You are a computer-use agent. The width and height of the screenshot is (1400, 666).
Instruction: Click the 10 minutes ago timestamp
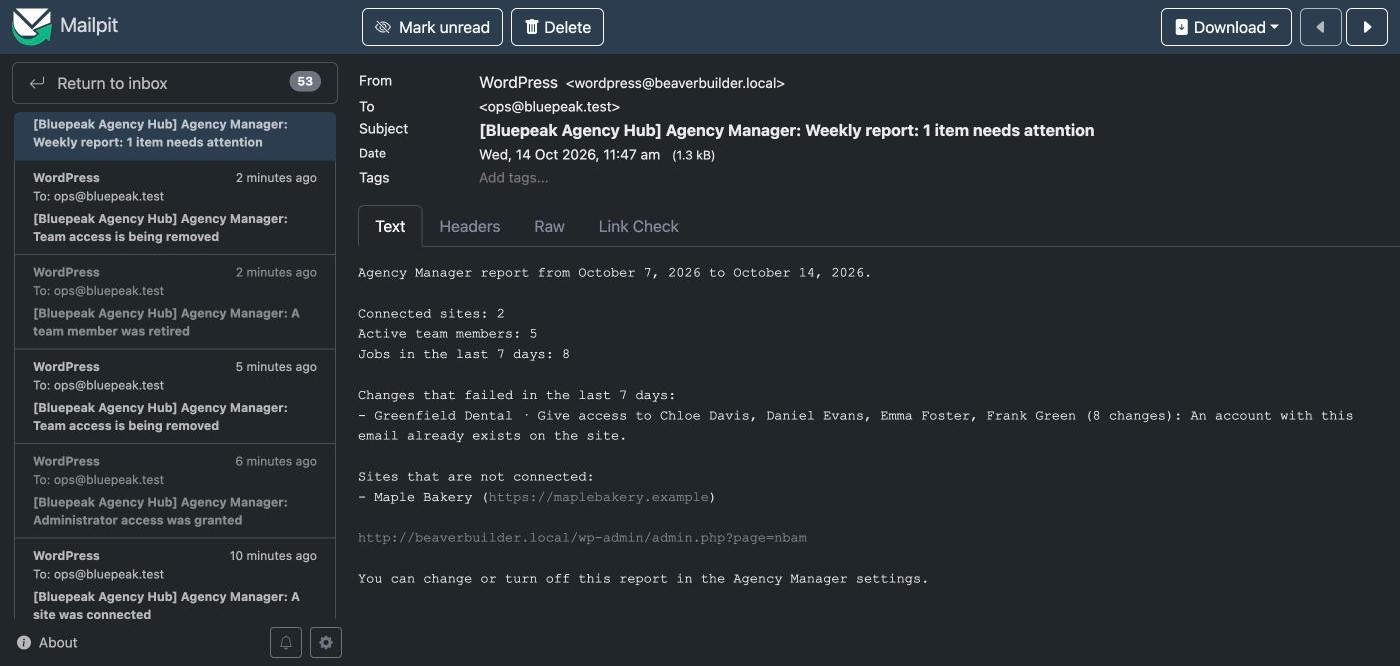point(273,556)
